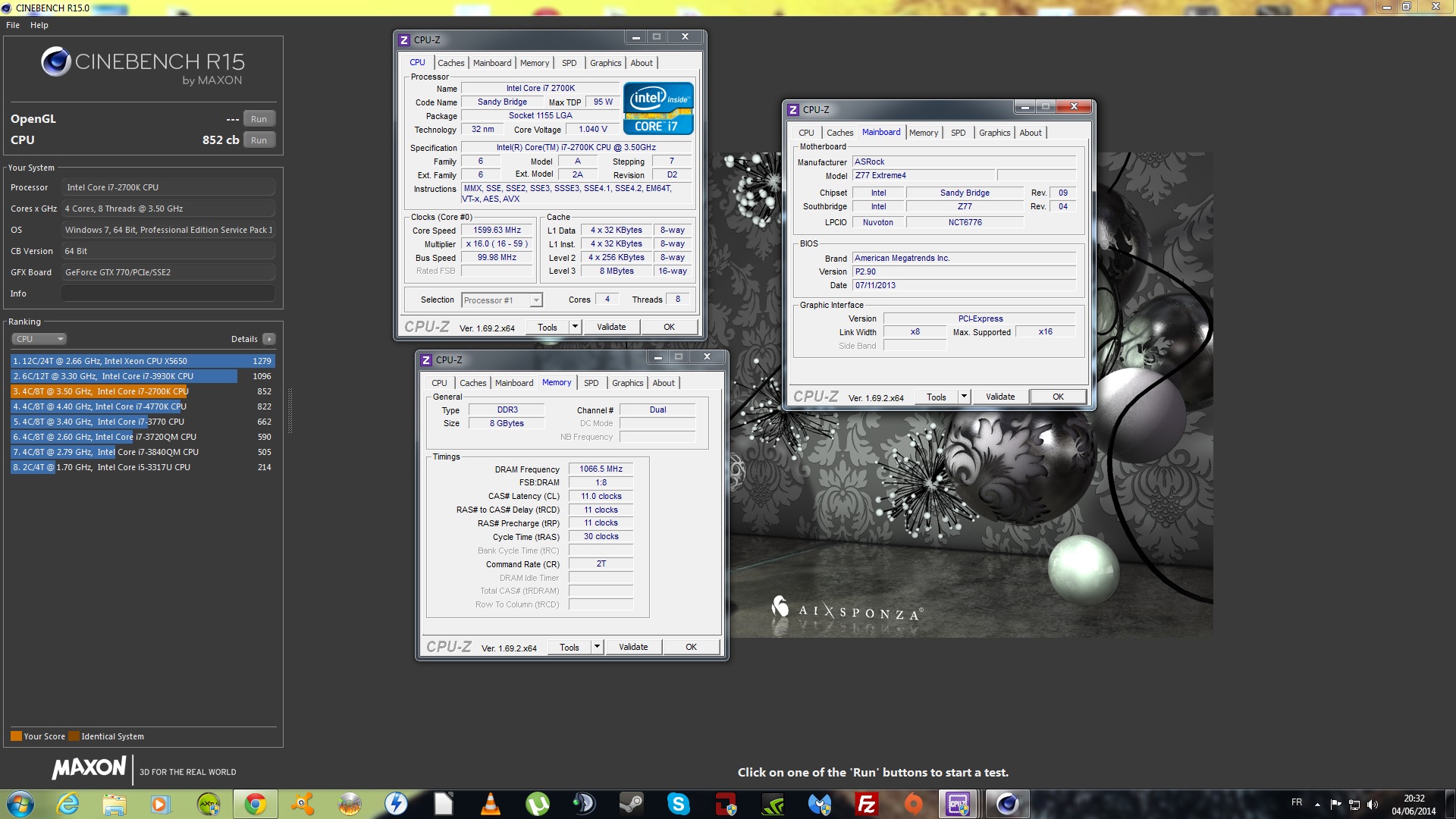Open Tools dropdown arrow in Mainboard tab window
This screenshot has width=1456, height=819.
[964, 397]
